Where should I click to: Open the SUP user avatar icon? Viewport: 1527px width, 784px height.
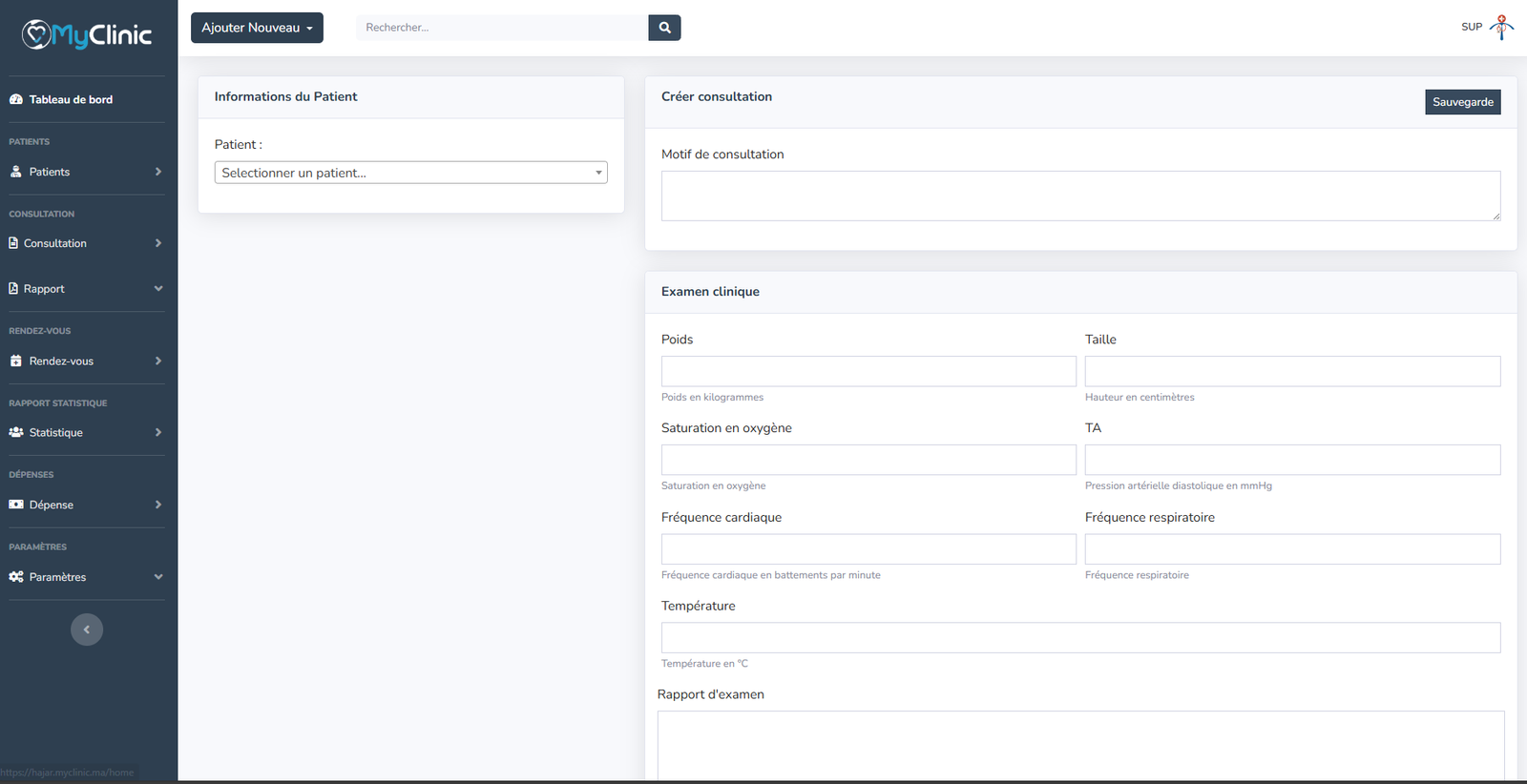tap(1501, 27)
